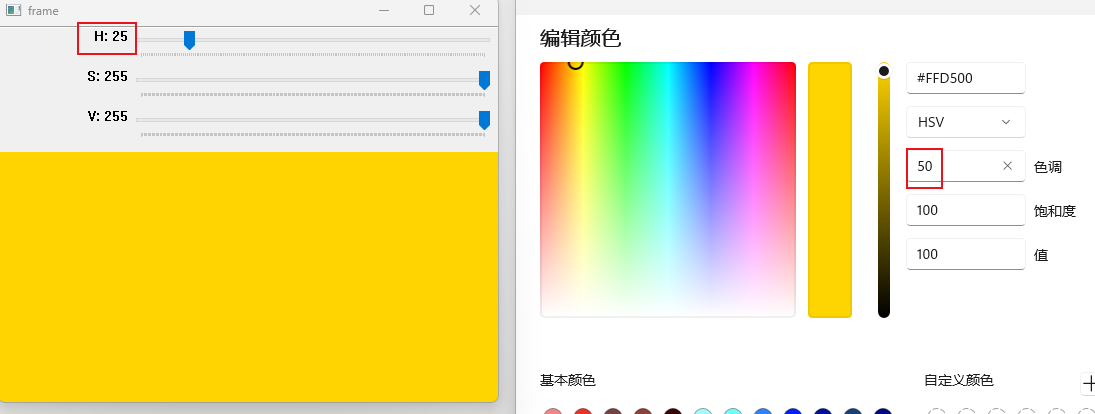Click the 'H: 25' label

click(x=111, y=36)
